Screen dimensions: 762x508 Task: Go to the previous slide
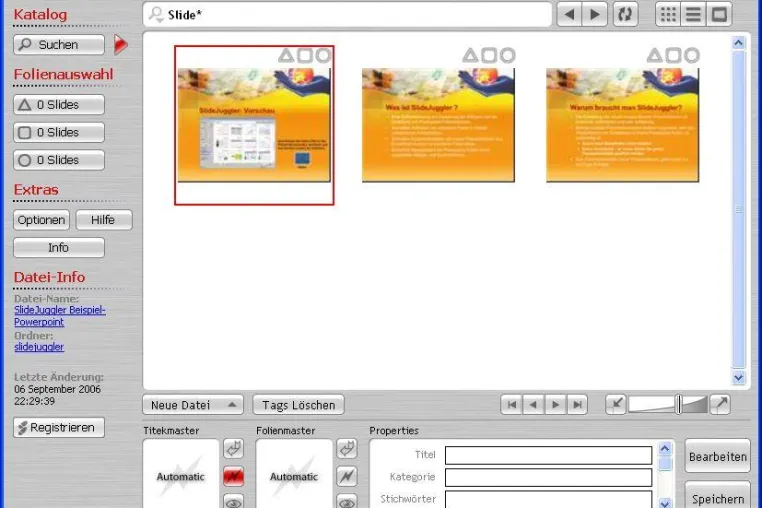coord(534,404)
